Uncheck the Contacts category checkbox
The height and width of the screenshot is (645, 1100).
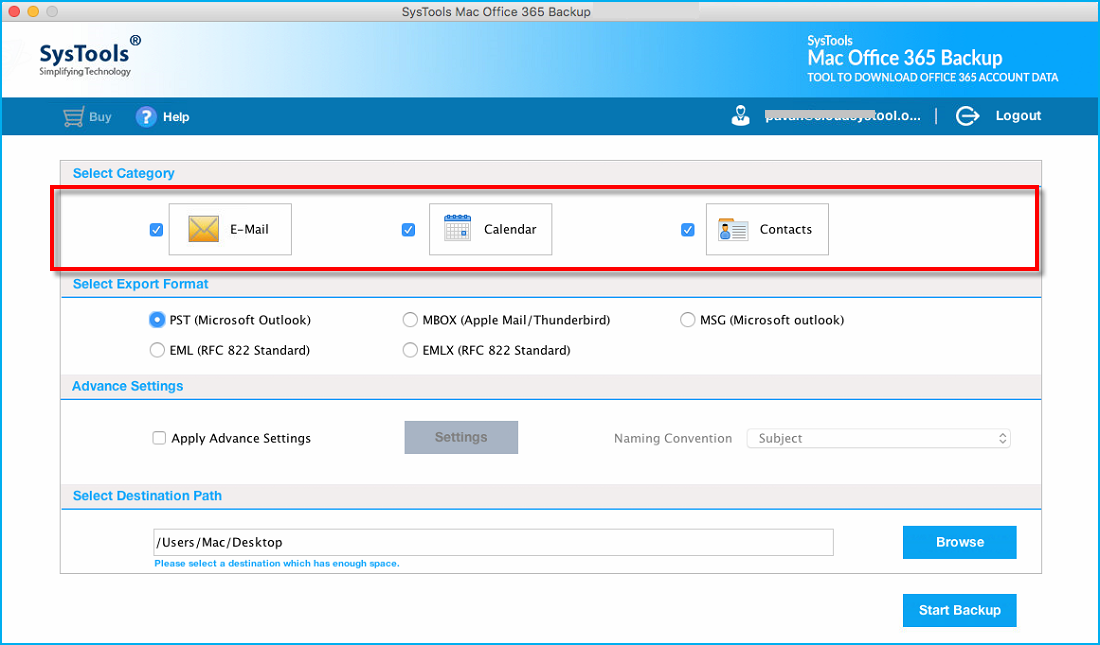coord(688,230)
